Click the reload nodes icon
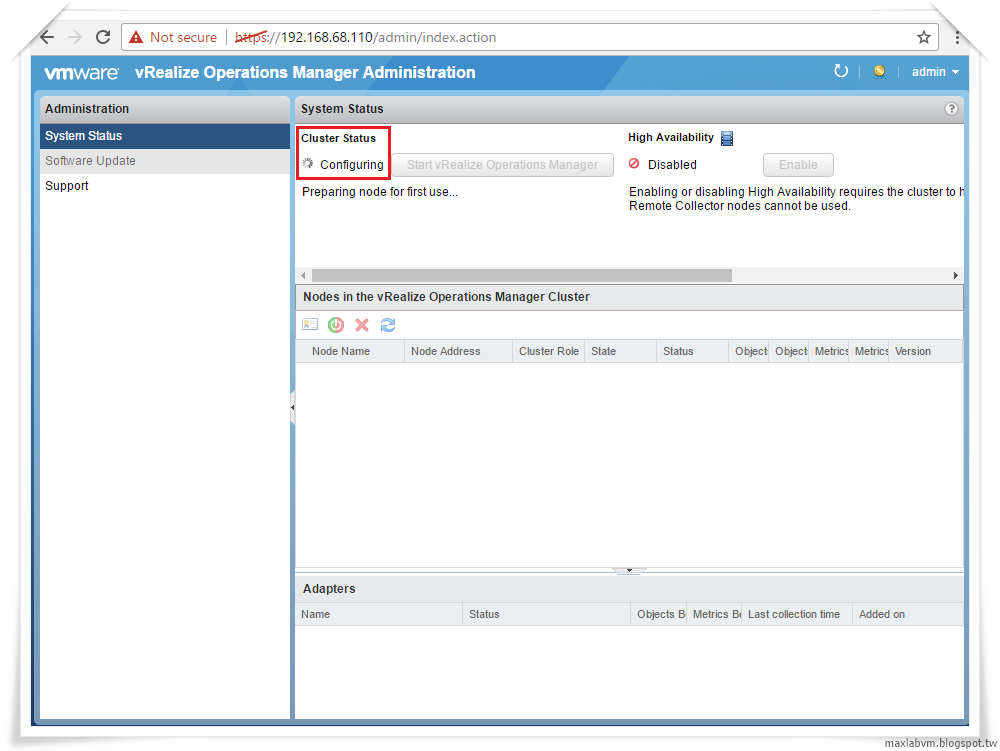 point(388,325)
